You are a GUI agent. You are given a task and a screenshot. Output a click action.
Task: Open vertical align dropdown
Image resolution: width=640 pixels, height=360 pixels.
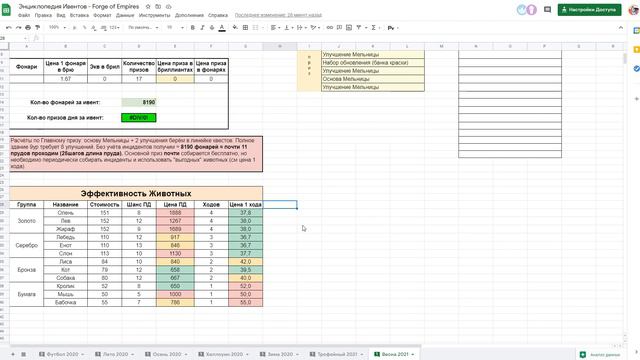(x=288, y=28)
